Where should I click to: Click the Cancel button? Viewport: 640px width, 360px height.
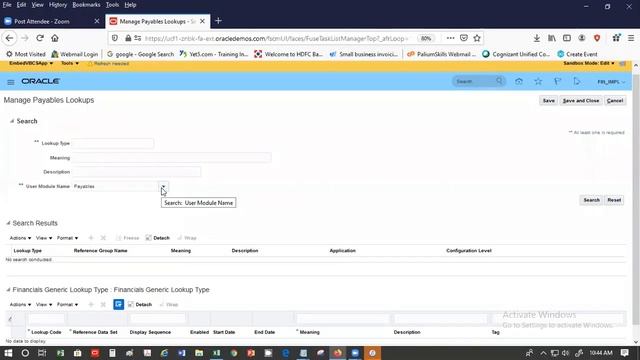(615, 100)
